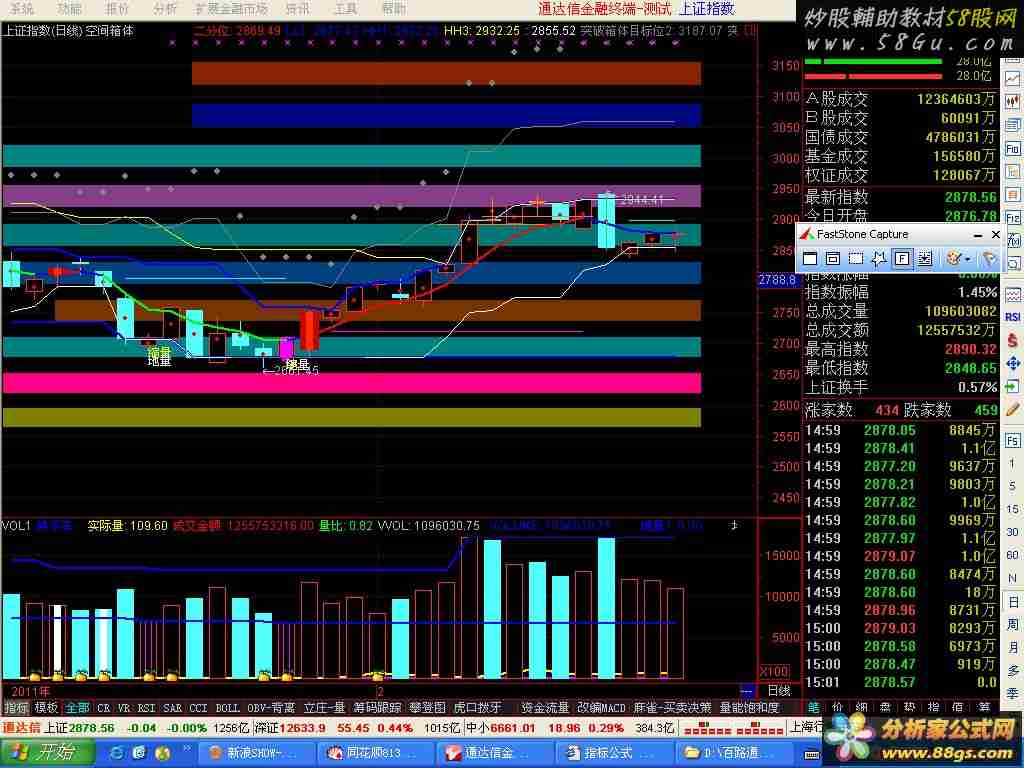The height and width of the screenshot is (768, 1024).
Task: Open the 日线 period selector
Action: tap(779, 690)
